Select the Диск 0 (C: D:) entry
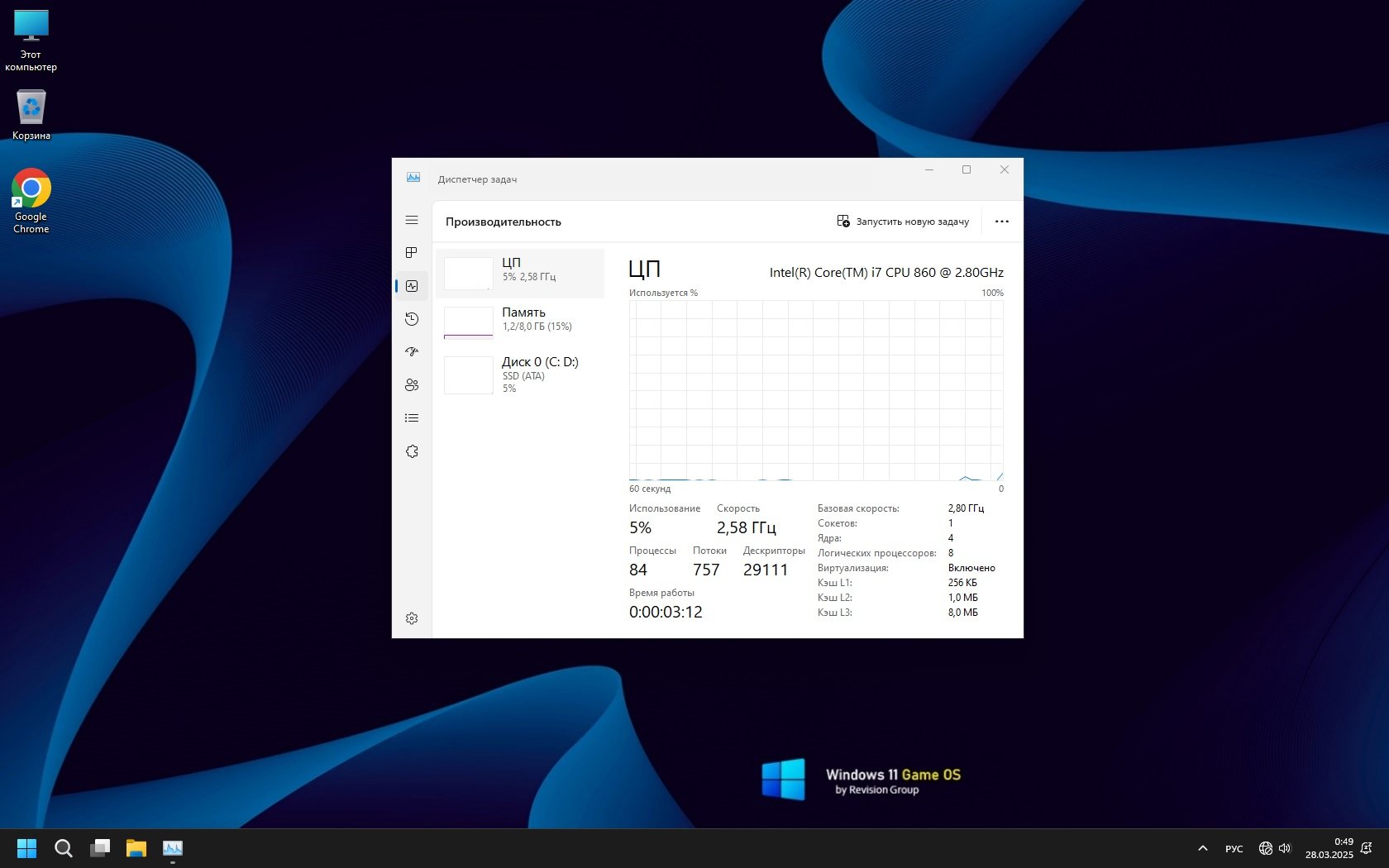This screenshot has height=868, width=1389. click(520, 374)
